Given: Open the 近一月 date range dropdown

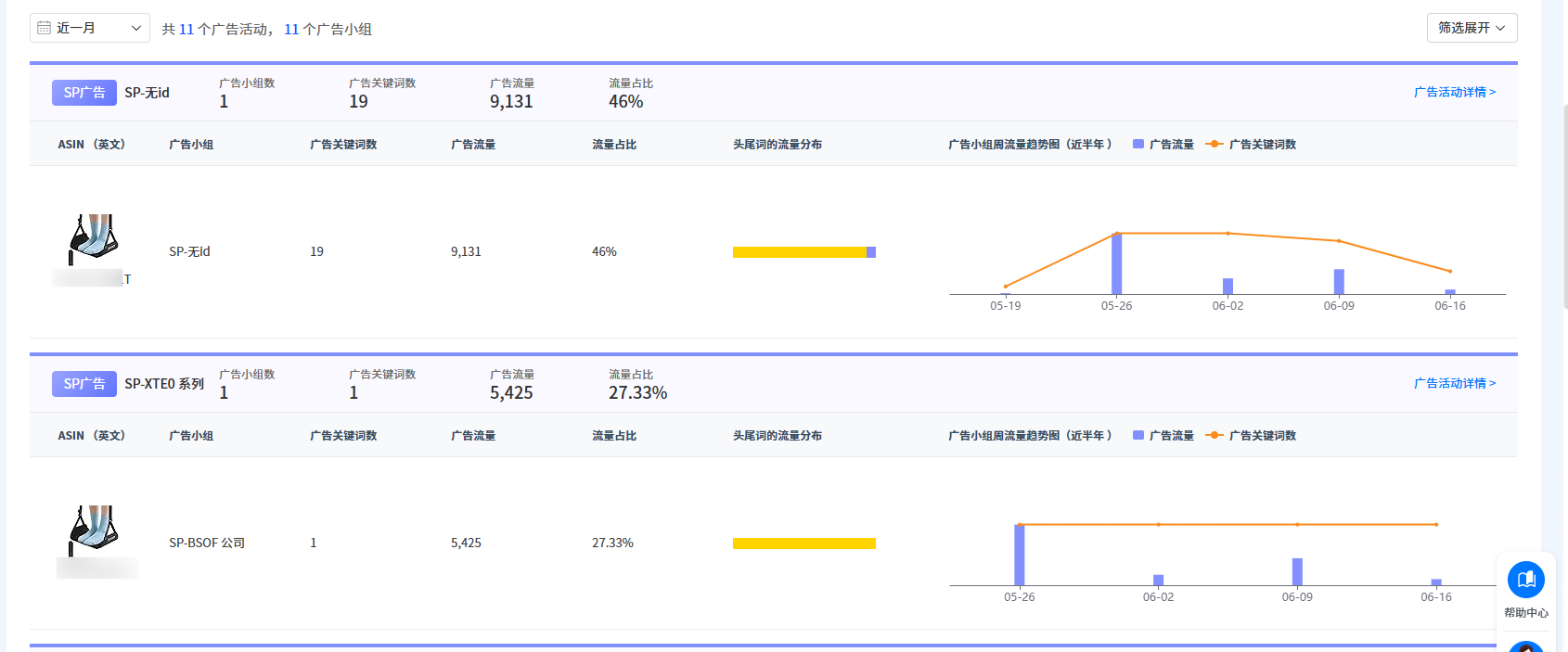Looking at the screenshot, I should 90,28.
